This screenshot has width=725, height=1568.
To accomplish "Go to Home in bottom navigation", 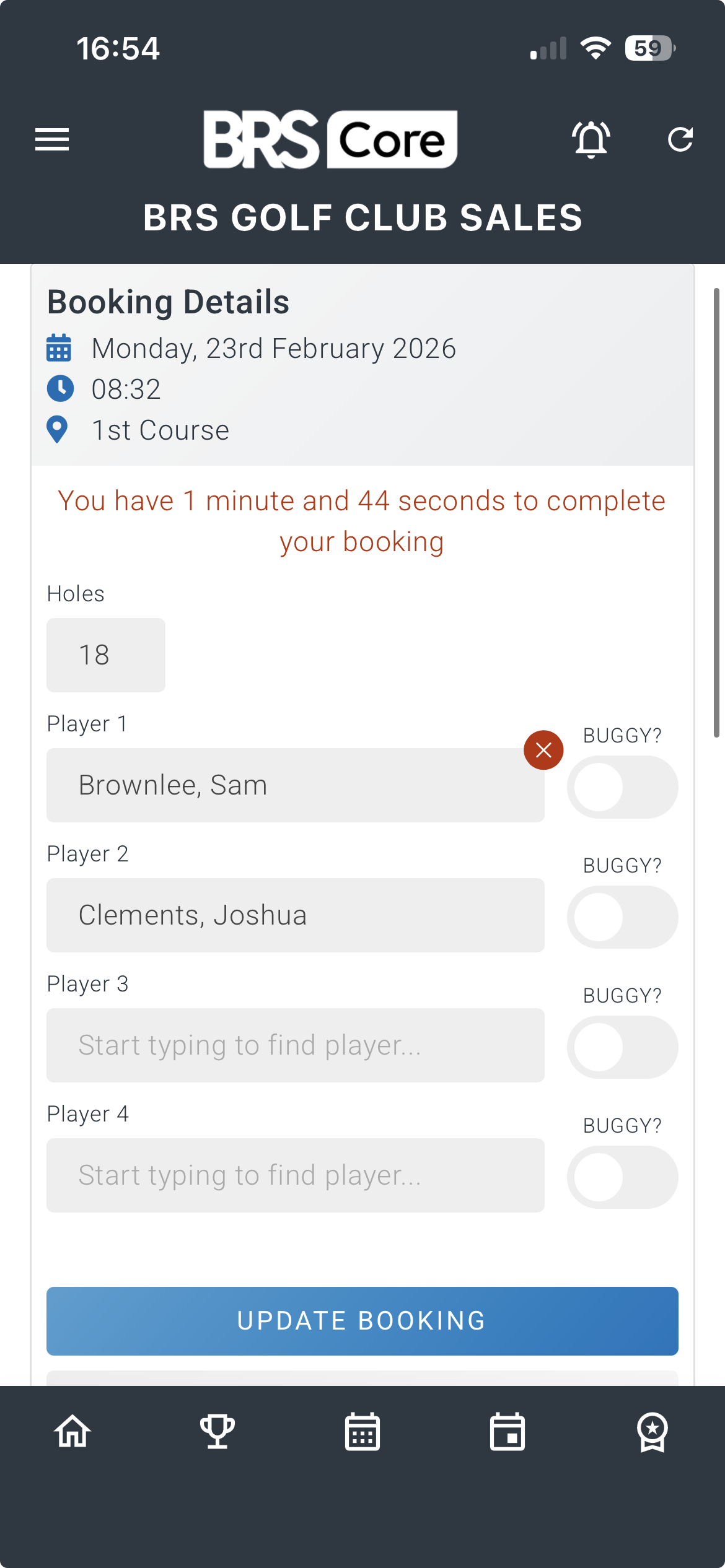I will pyautogui.click(x=72, y=1432).
